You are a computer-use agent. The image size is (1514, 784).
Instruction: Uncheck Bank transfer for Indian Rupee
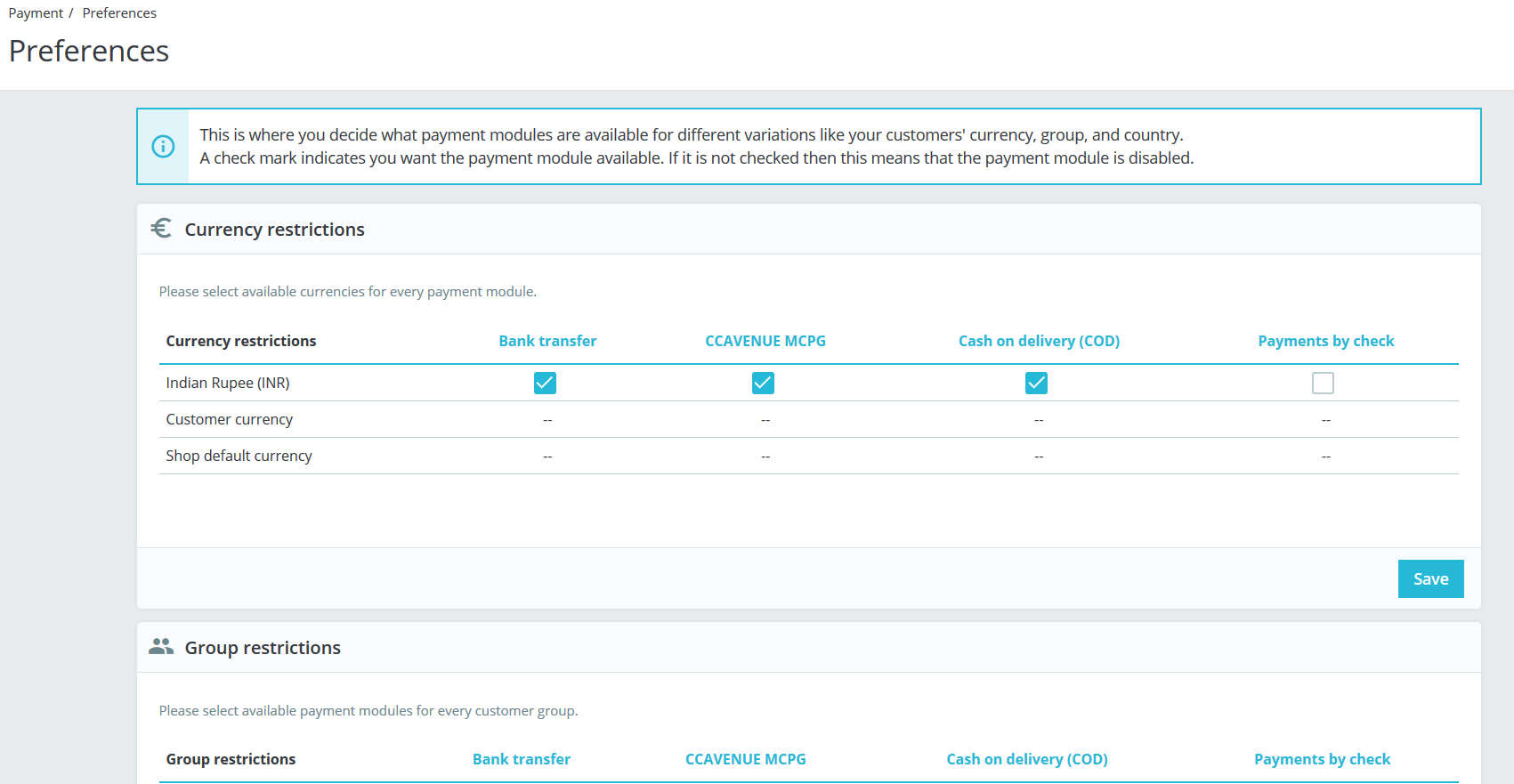click(x=545, y=383)
